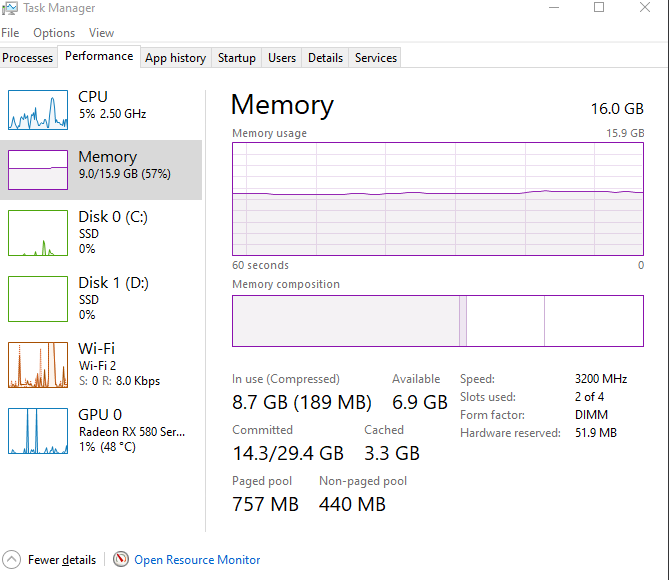669x580 pixels.
Task: Go to the Startup tab
Action: [237, 58]
